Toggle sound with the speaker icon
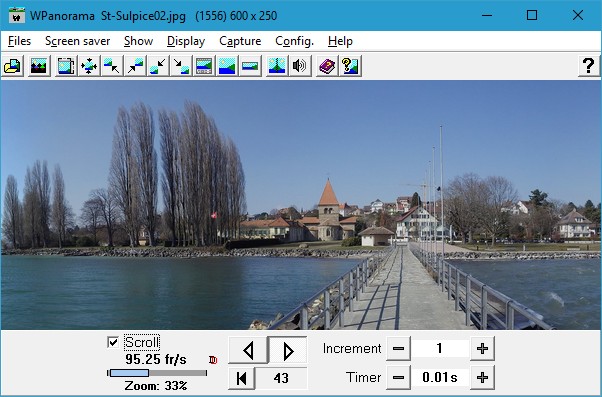602x397 pixels. tap(300, 66)
